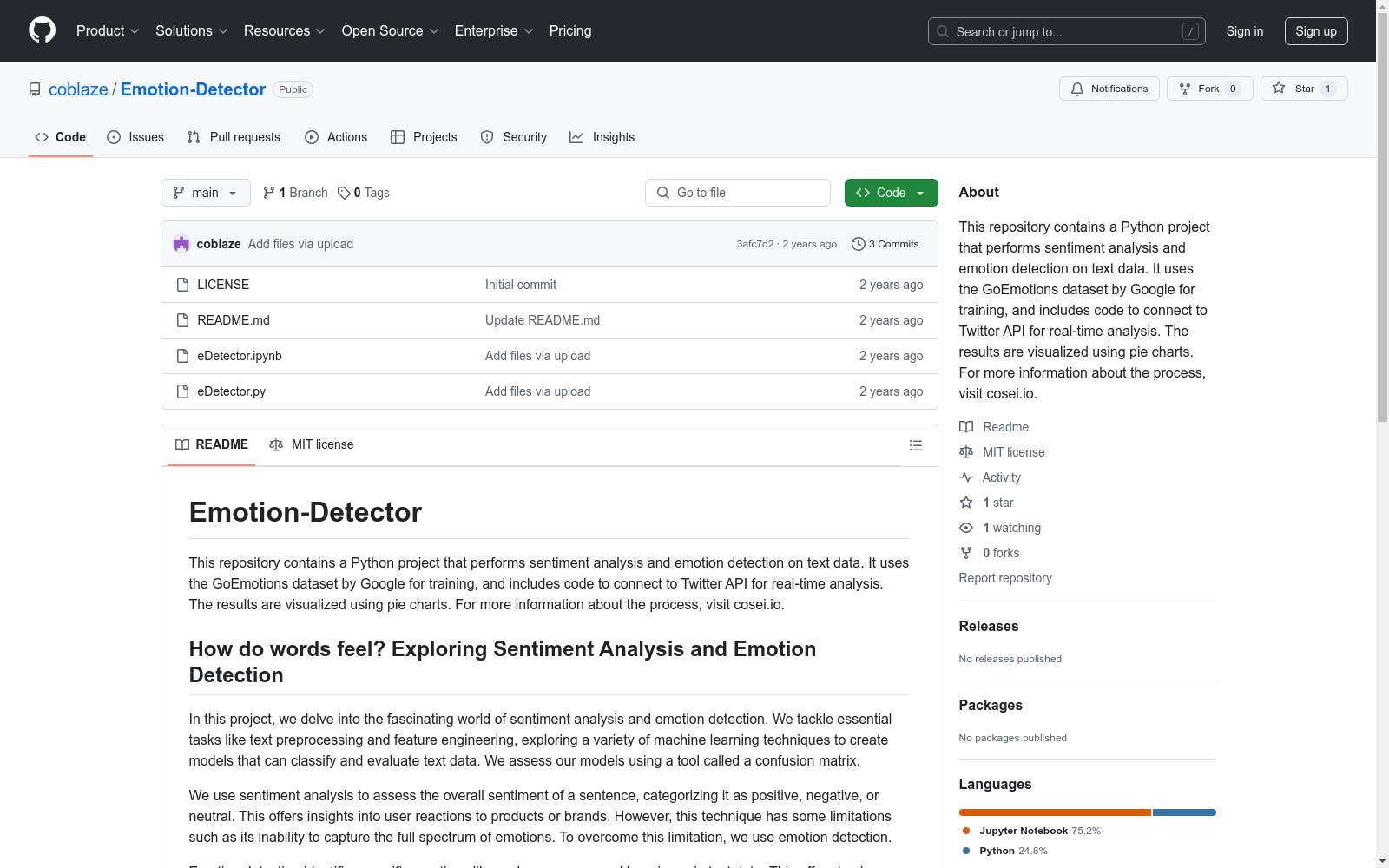Click the Releases heading link
The height and width of the screenshot is (868, 1389).
[x=989, y=627]
